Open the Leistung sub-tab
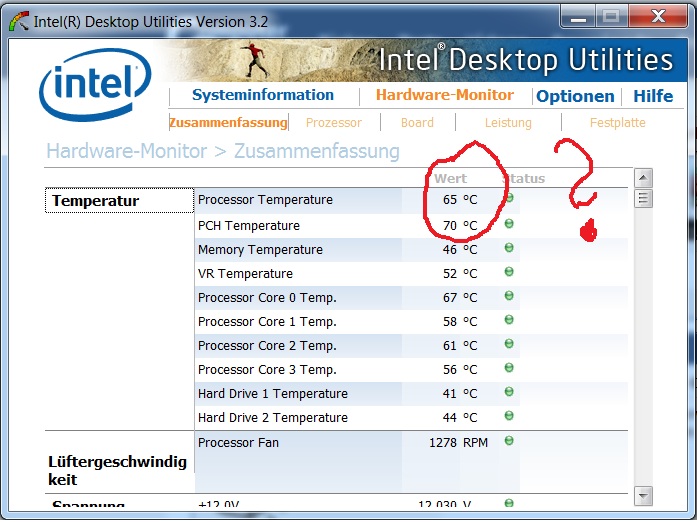697x522 pixels. [508, 123]
